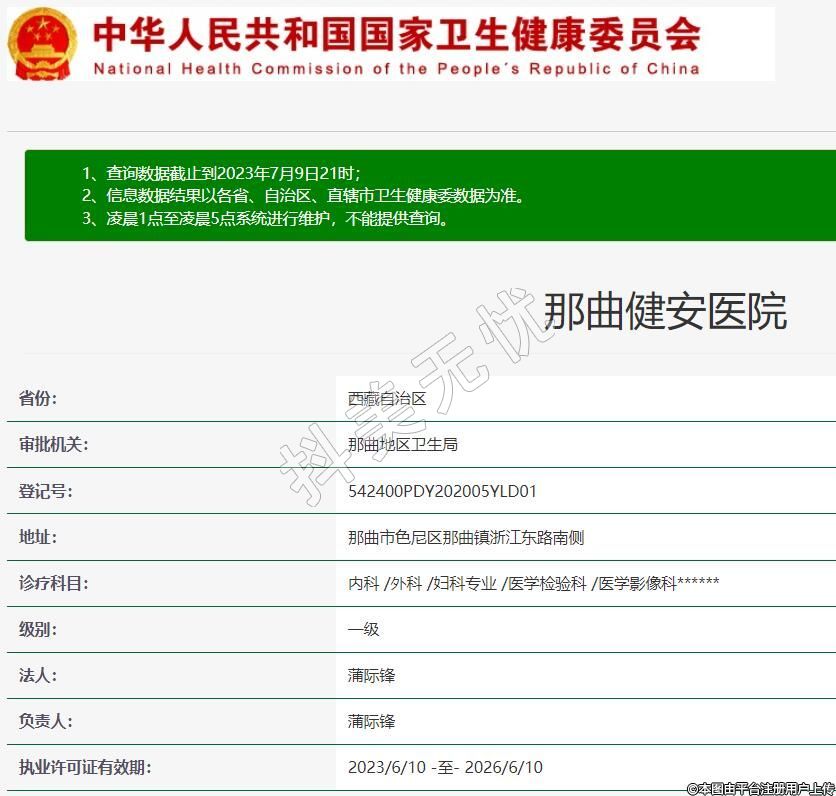
Task: Select the registration number 542400PDY202005YLD01
Action: pos(442,491)
